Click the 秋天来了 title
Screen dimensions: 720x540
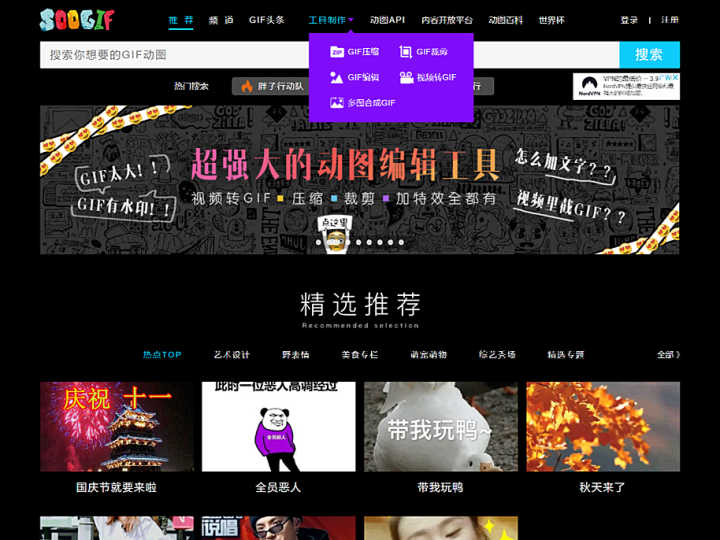[603, 487]
